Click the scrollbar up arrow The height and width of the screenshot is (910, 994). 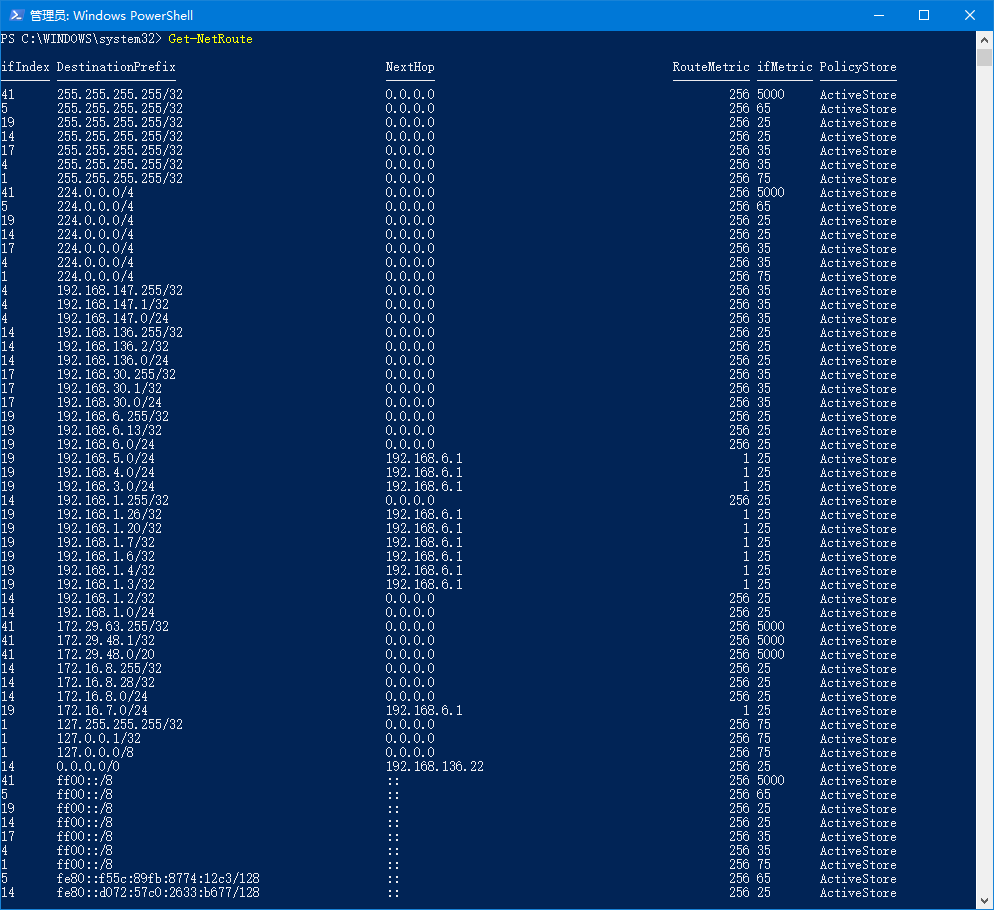pos(984,39)
